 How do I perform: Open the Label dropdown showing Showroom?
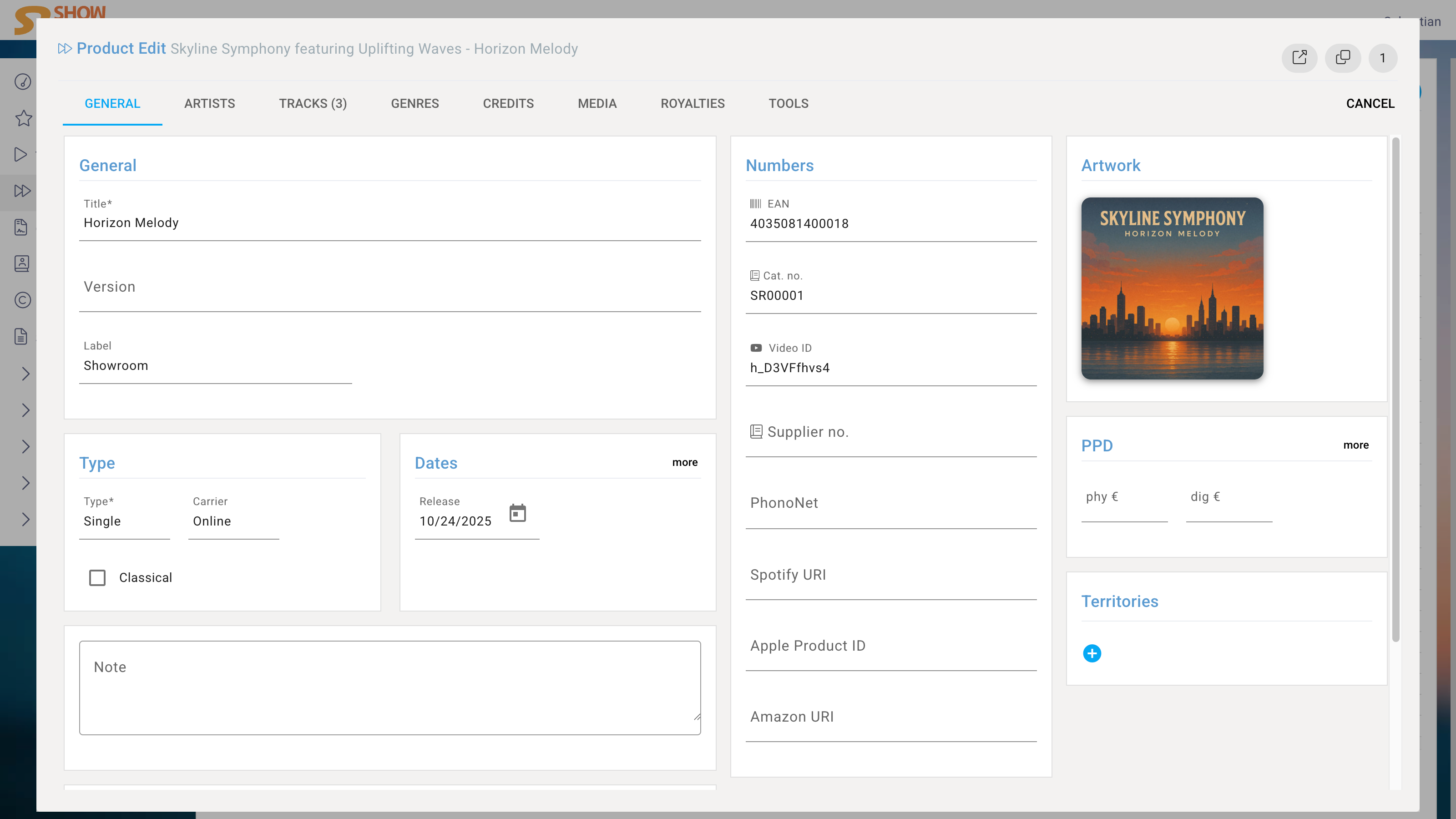pos(215,366)
